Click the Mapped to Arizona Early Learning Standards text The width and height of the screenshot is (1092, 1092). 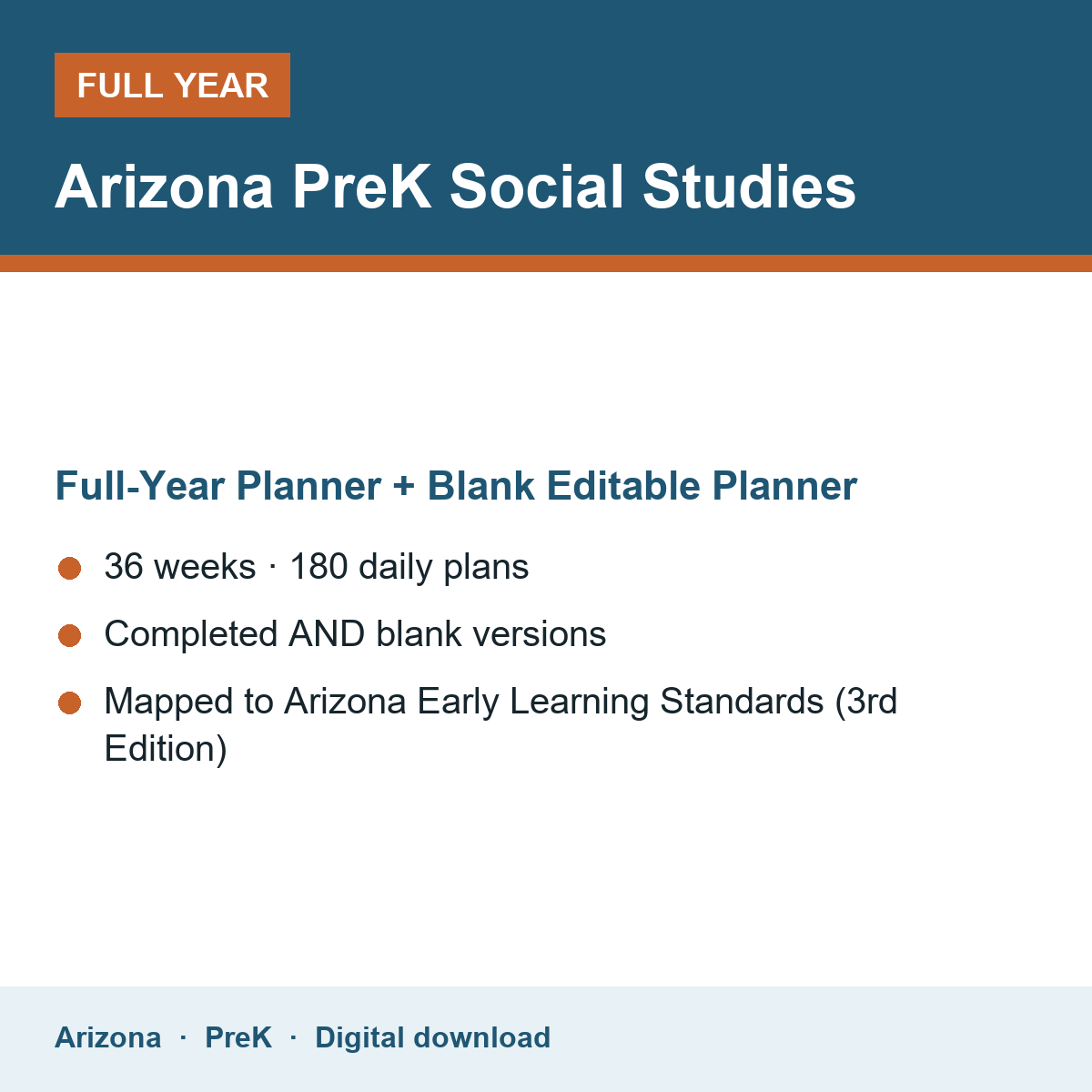(500, 725)
